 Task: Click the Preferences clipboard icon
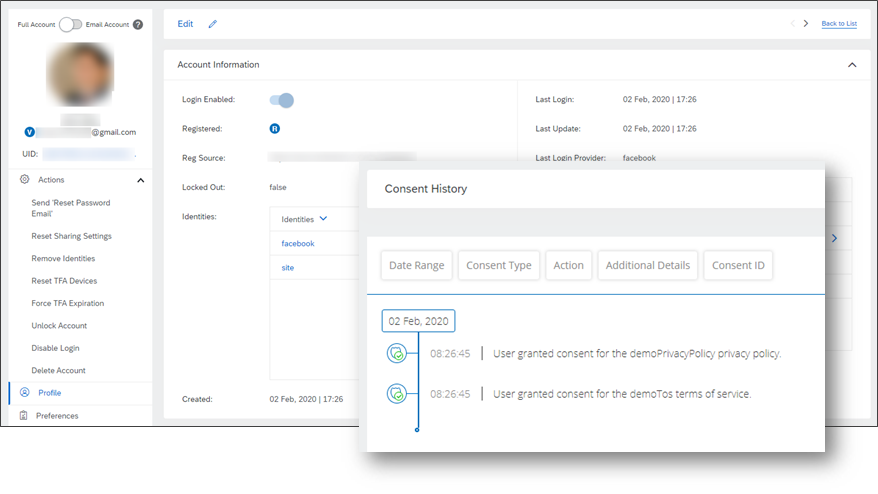point(24,416)
